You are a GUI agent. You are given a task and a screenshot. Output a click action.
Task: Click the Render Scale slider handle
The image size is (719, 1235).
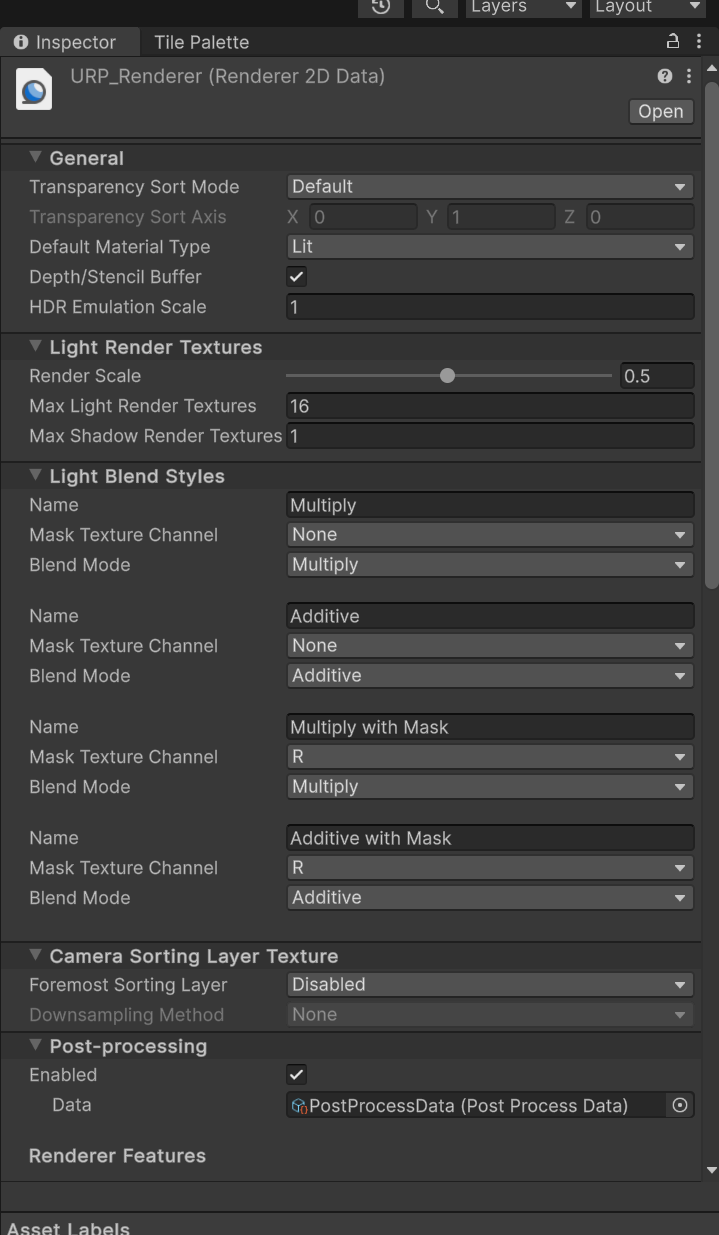pos(447,376)
